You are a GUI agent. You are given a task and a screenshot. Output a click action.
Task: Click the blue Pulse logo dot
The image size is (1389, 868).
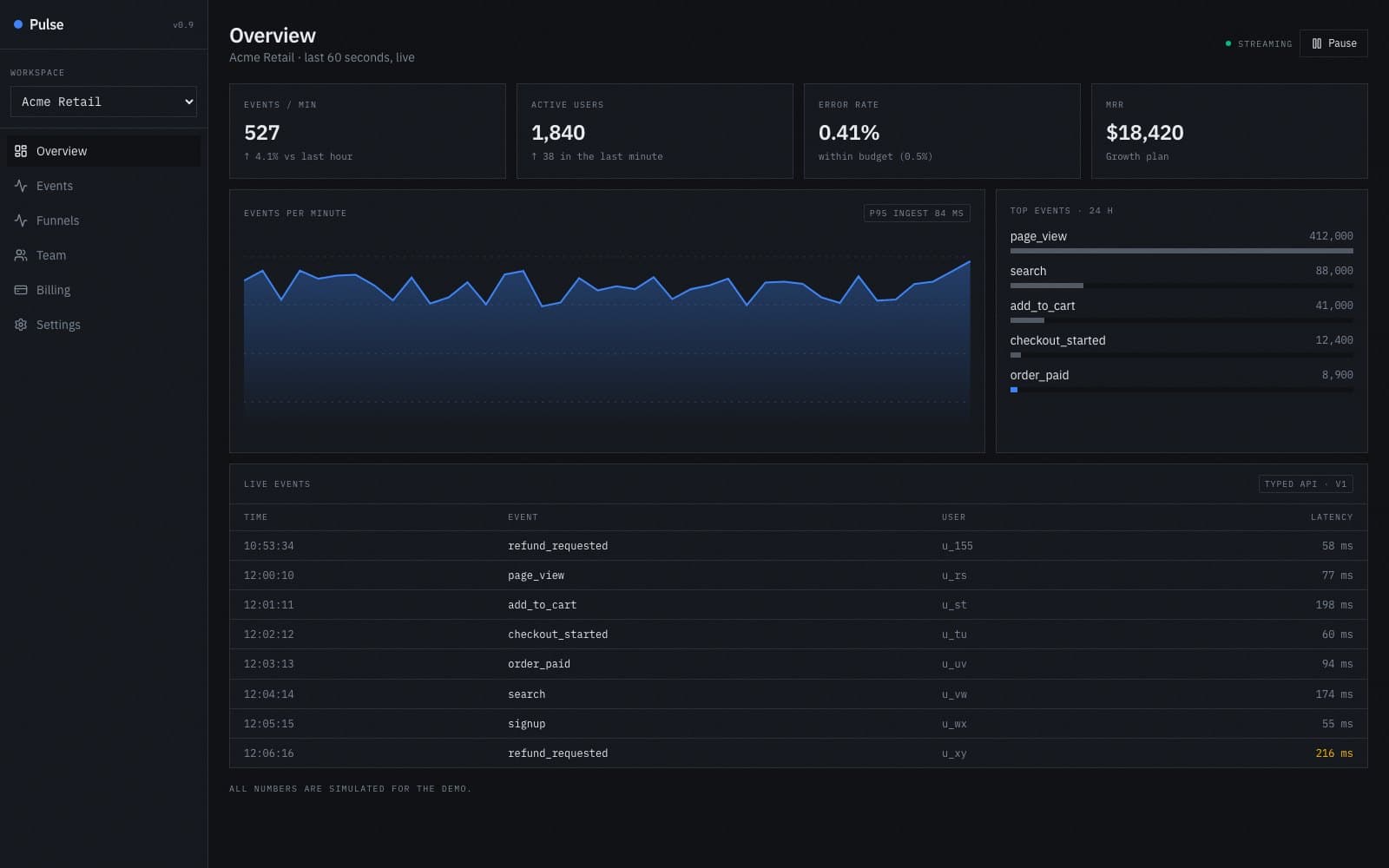point(18,24)
